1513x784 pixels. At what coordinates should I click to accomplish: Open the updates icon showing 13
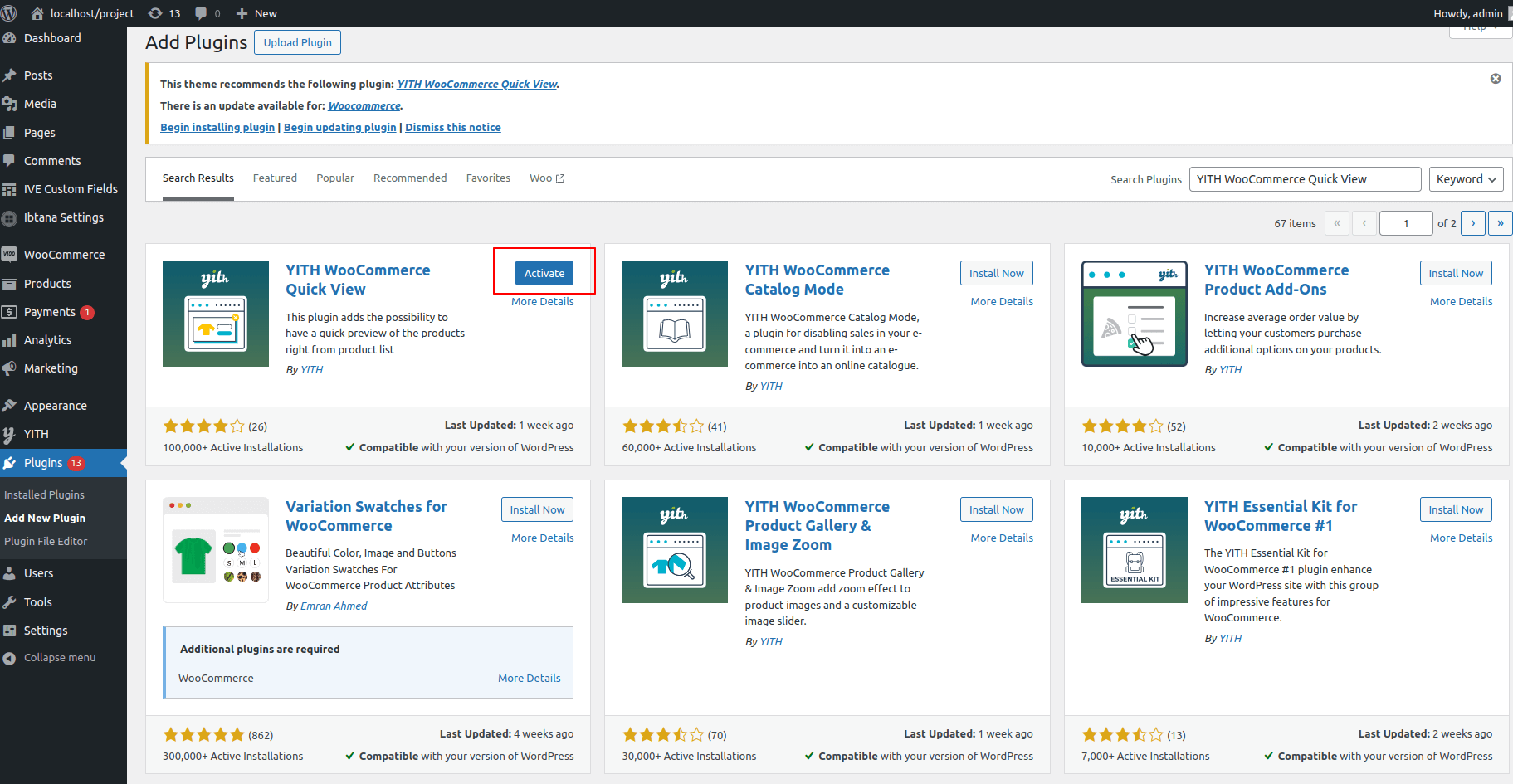coord(164,13)
